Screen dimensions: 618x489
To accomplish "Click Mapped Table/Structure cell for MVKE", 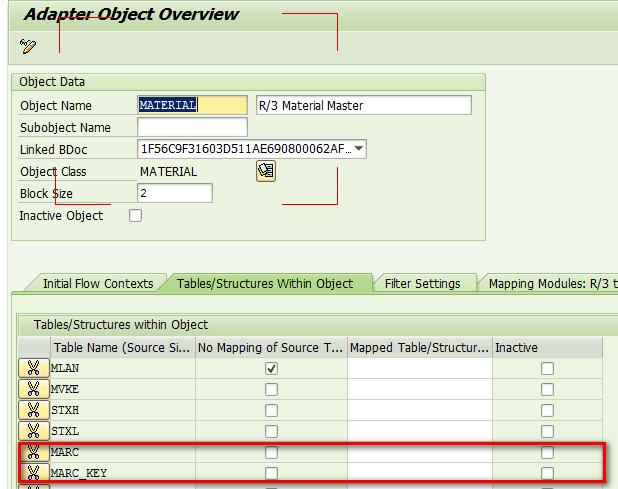I will [420, 389].
